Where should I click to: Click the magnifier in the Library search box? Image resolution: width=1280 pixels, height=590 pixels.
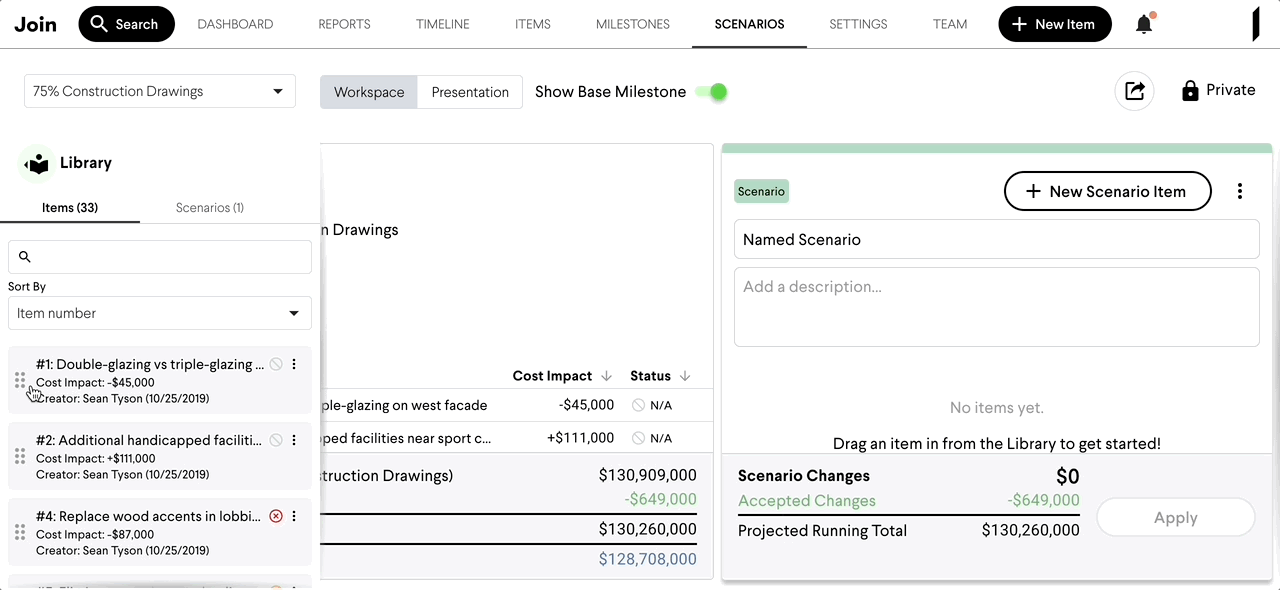[25, 256]
